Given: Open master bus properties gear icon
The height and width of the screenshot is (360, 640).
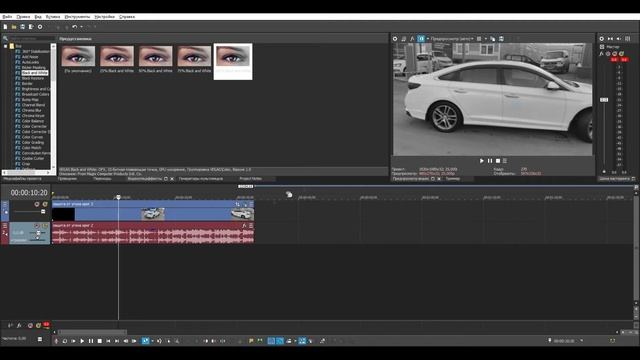Looking at the screenshot, I should coord(602,39).
